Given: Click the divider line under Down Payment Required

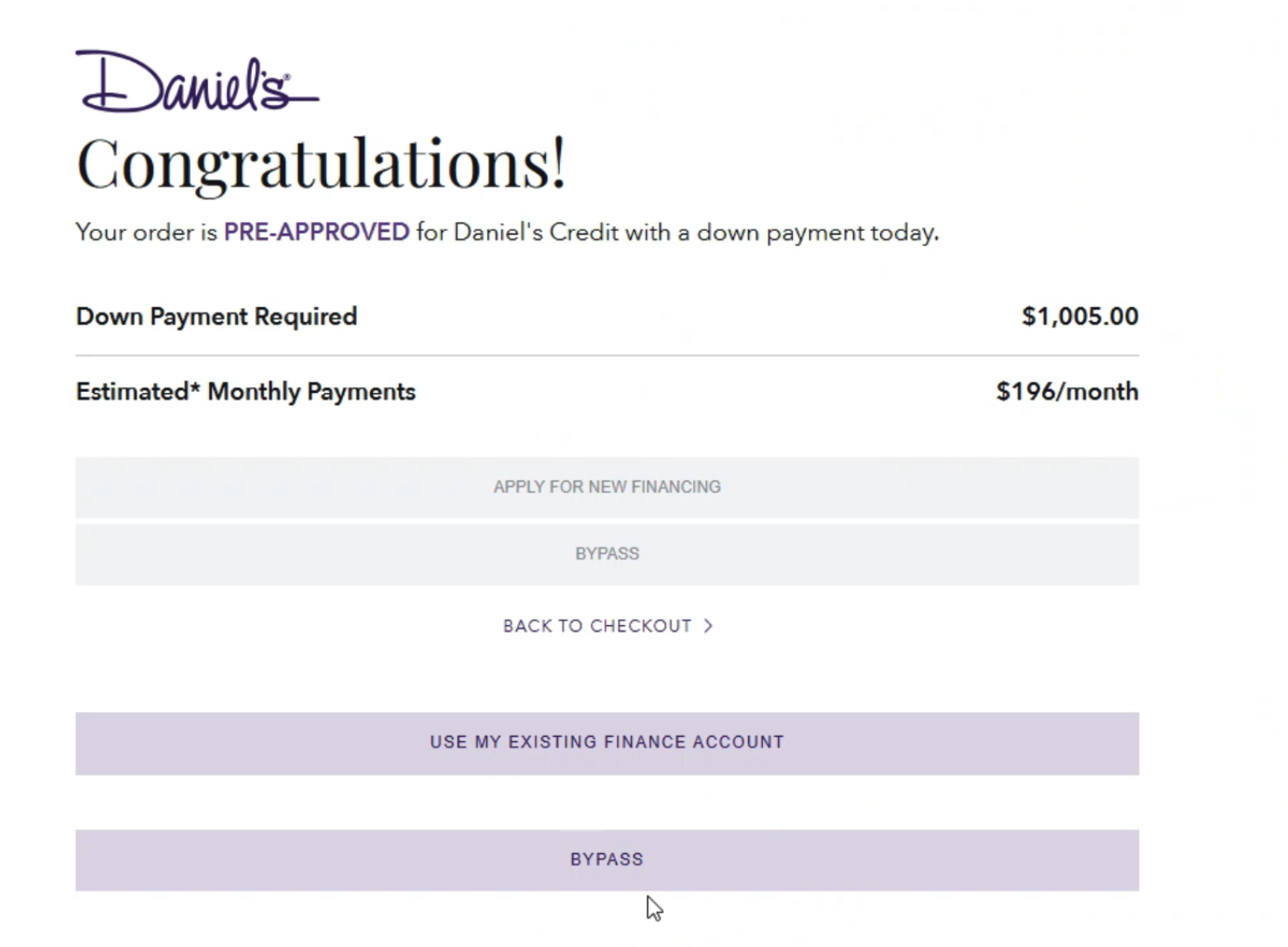Looking at the screenshot, I should (607, 355).
